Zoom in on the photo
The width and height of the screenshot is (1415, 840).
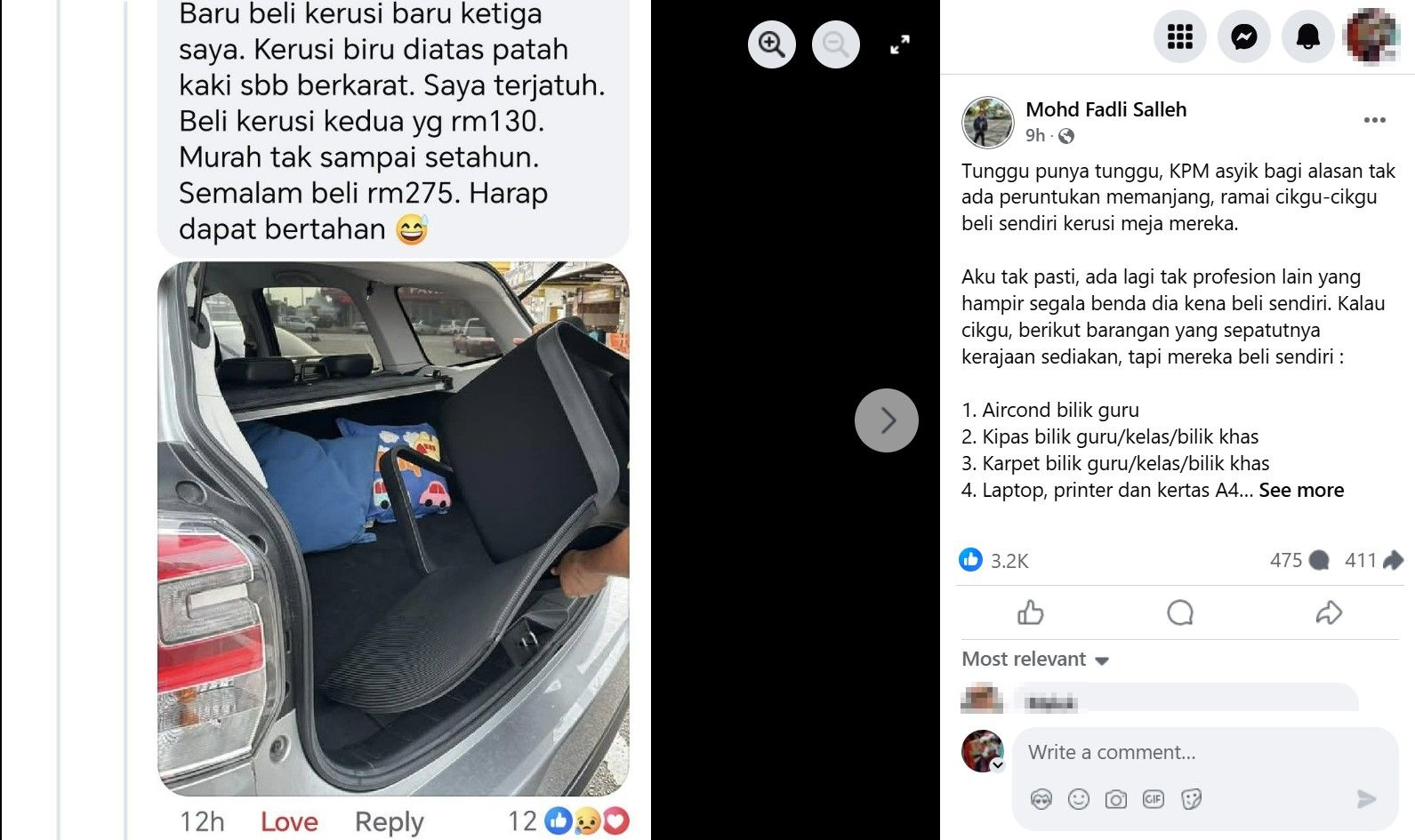771,44
